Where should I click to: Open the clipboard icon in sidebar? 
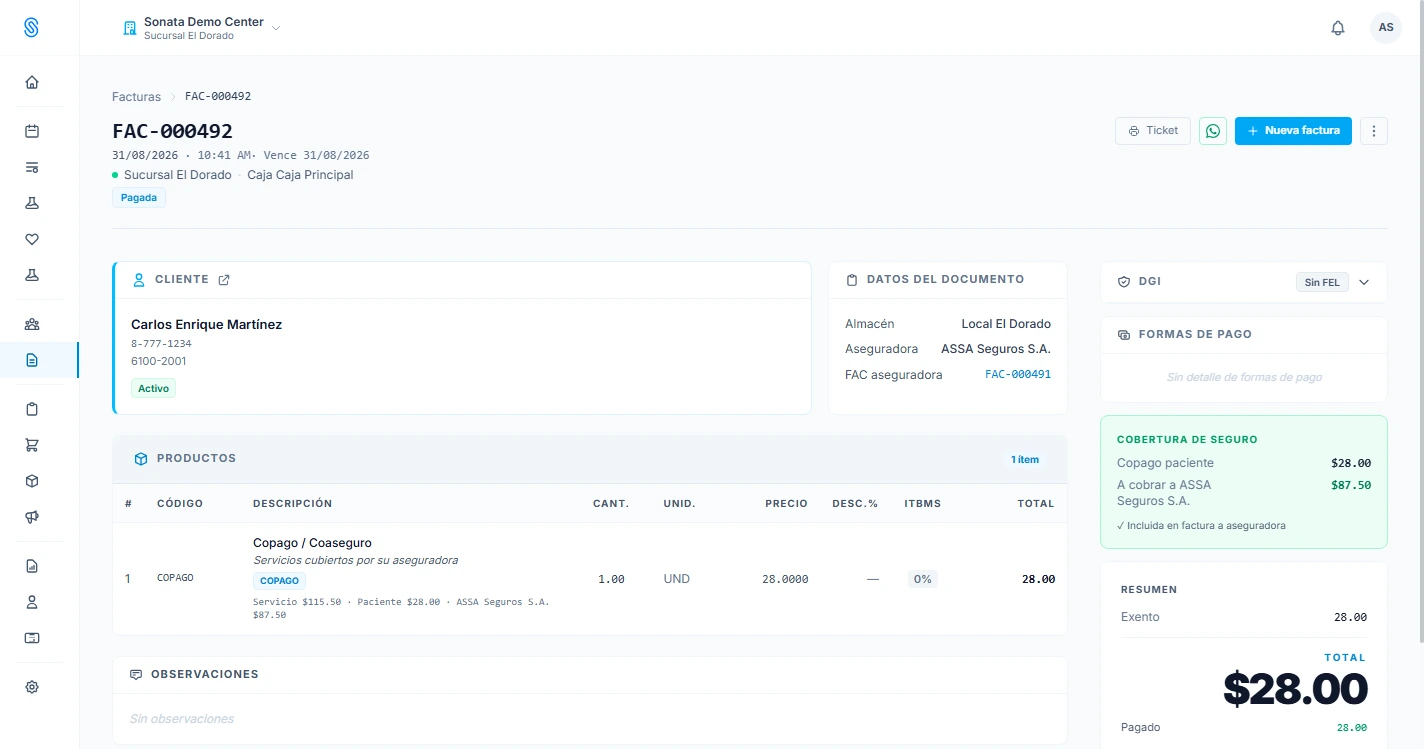32,409
